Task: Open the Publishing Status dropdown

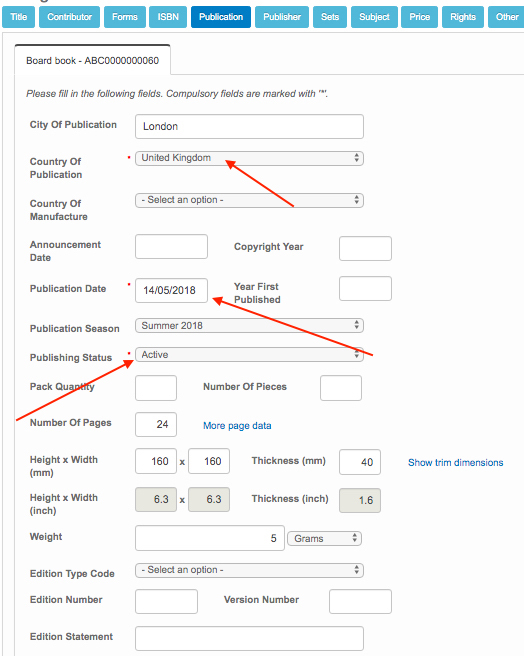Action: point(249,354)
